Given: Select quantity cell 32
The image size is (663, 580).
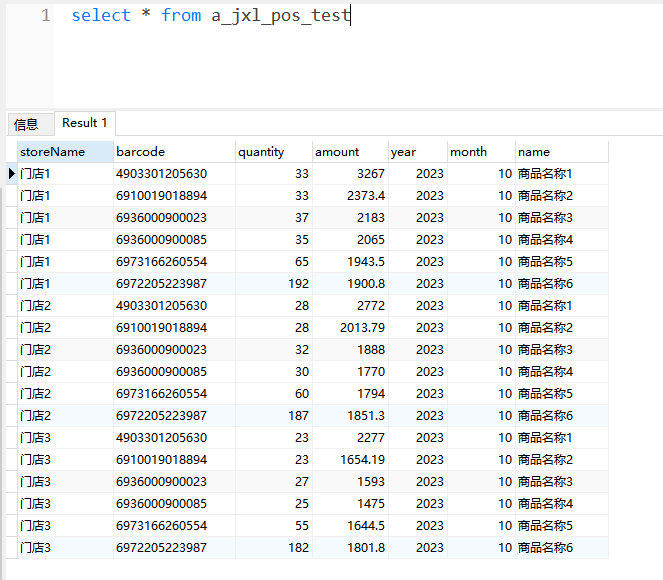Looking at the screenshot, I should click(274, 350).
